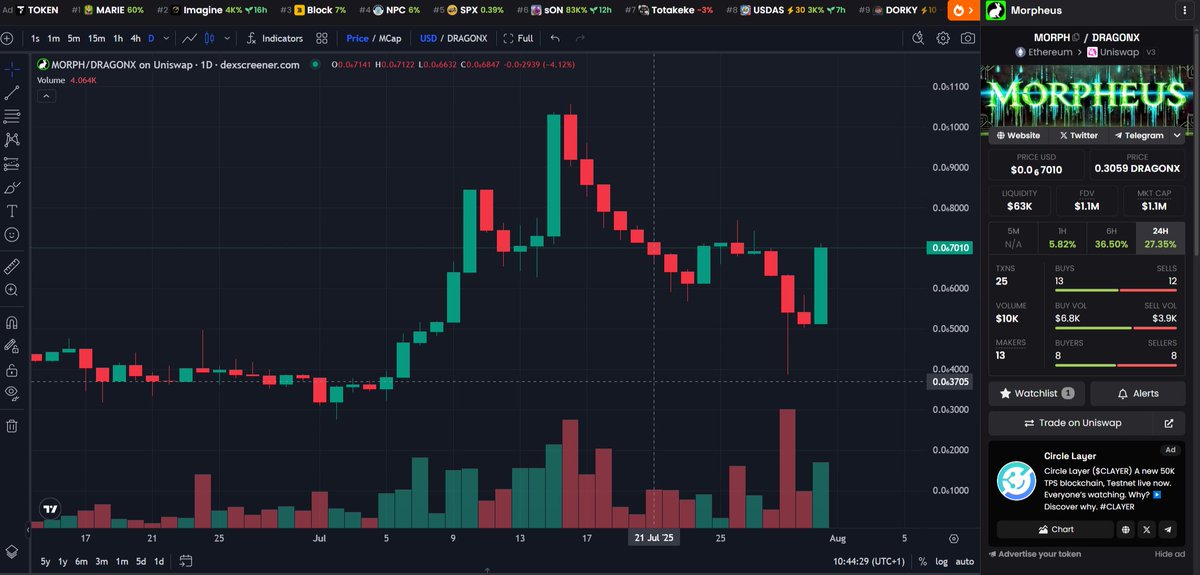Select the 1H stats tab
The height and width of the screenshot is (575, 1200).
(x=1062, y=237)
